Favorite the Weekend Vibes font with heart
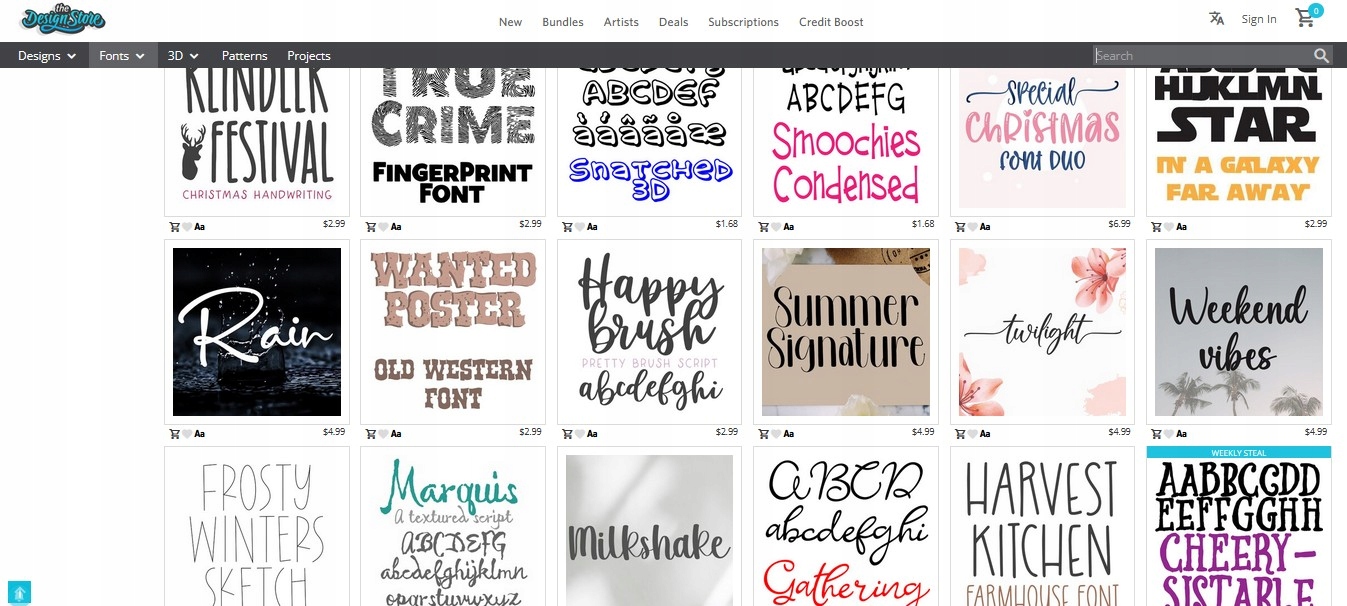1347x606 pixels. click(1169, 434)
